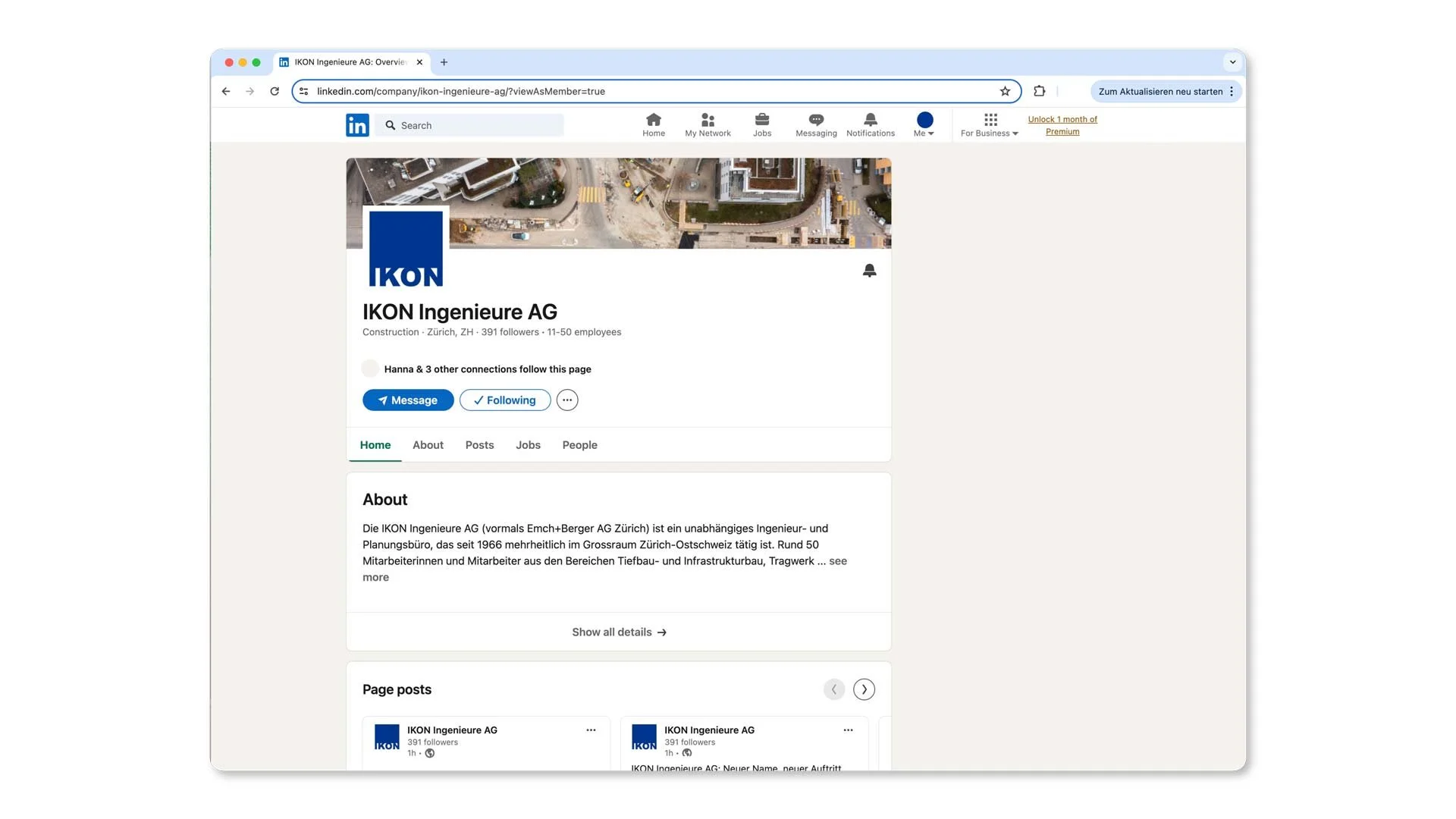The height and width of the screenshot is (819, 1456).
Task: Toggle page notification bell on company card
Action: coord(869,271)
